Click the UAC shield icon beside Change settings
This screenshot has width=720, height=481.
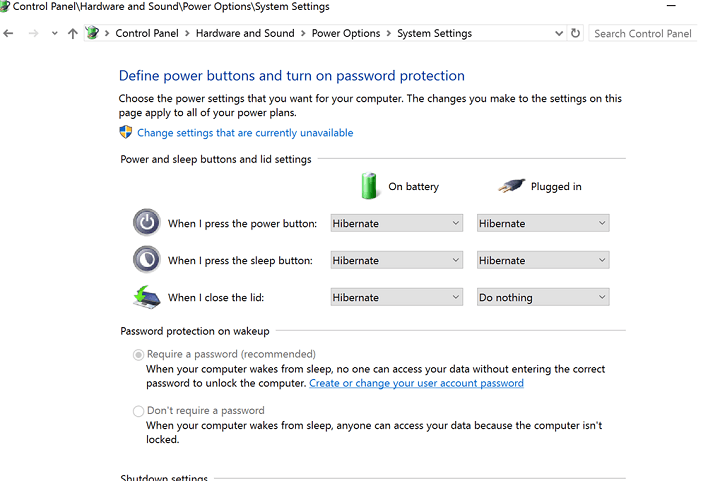(x=125, y=132)
